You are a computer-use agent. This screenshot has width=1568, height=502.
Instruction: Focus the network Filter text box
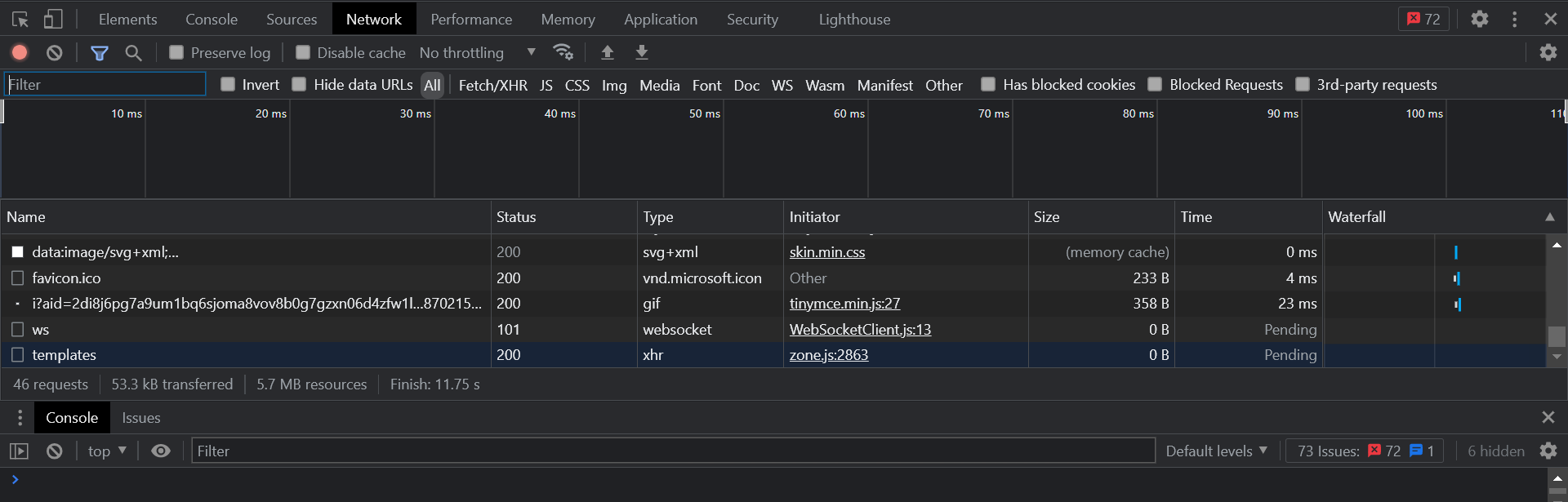pos(105,84)
